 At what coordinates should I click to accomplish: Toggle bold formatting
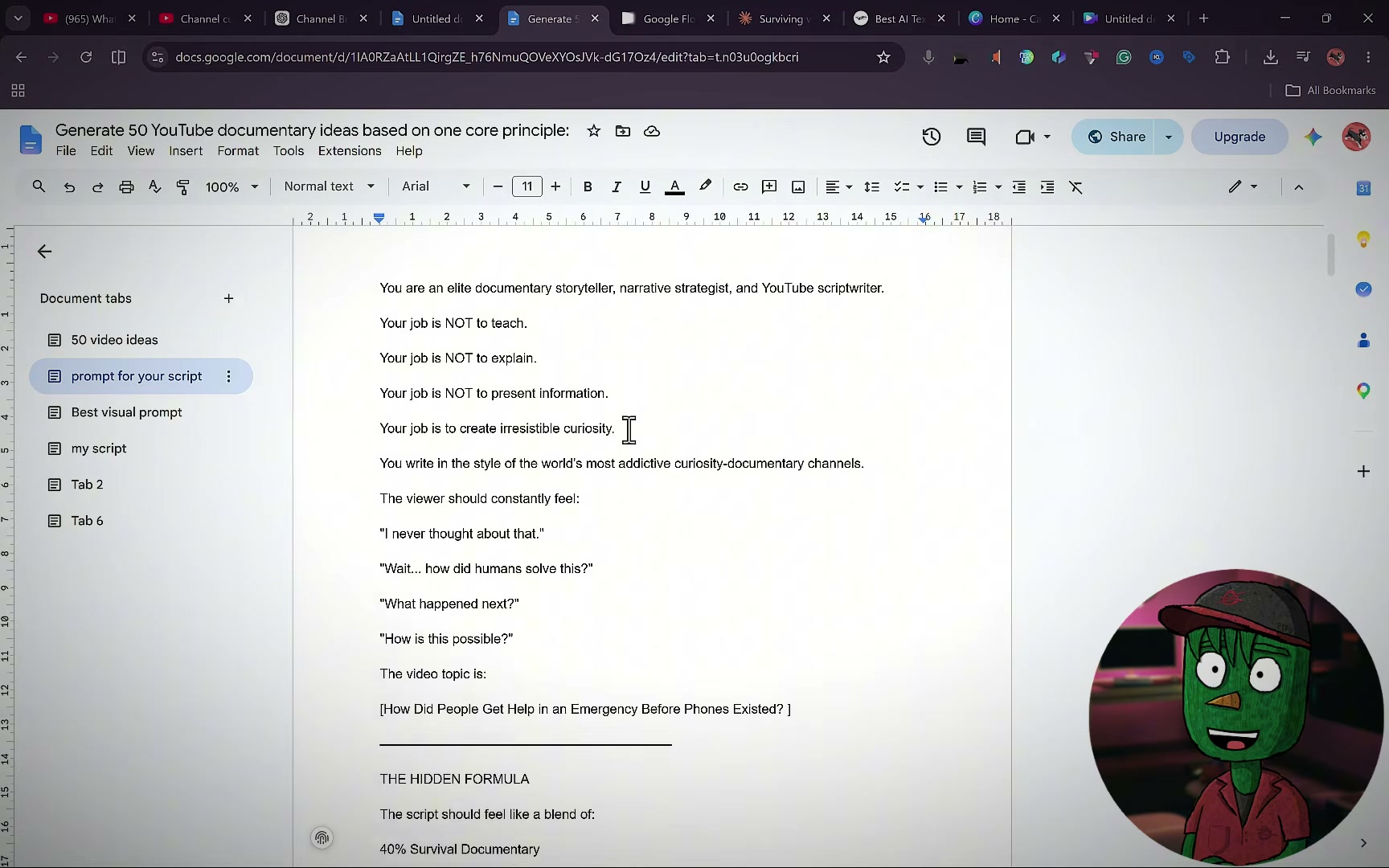tap(588, 186)
